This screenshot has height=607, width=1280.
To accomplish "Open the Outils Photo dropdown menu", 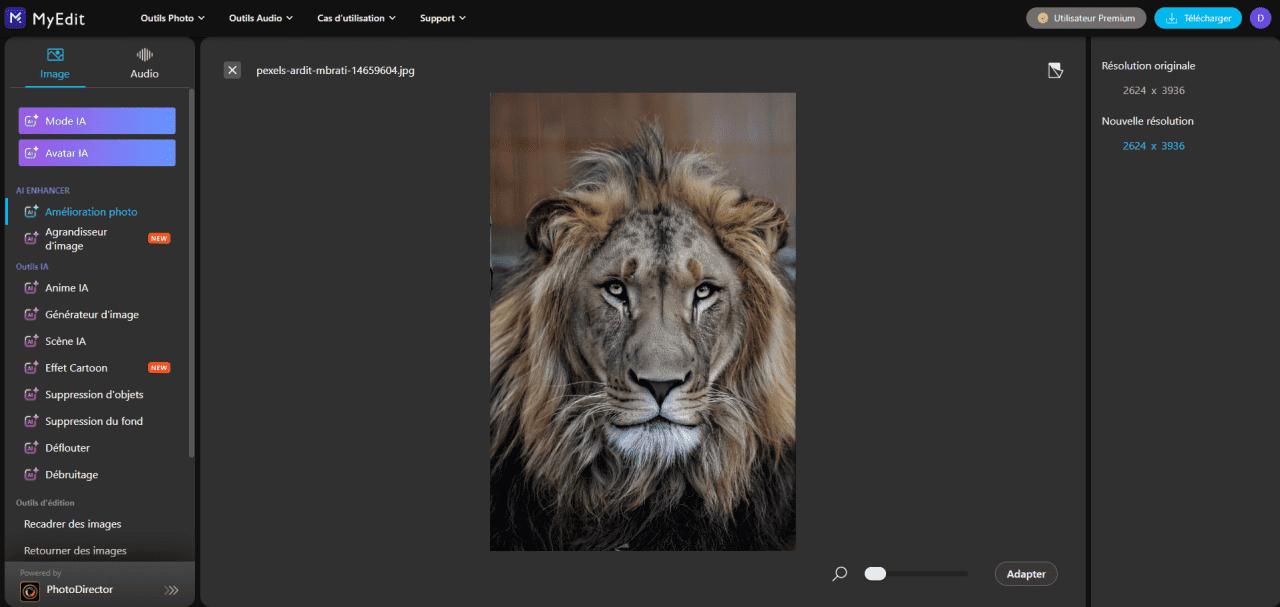I will pos(172,18).
